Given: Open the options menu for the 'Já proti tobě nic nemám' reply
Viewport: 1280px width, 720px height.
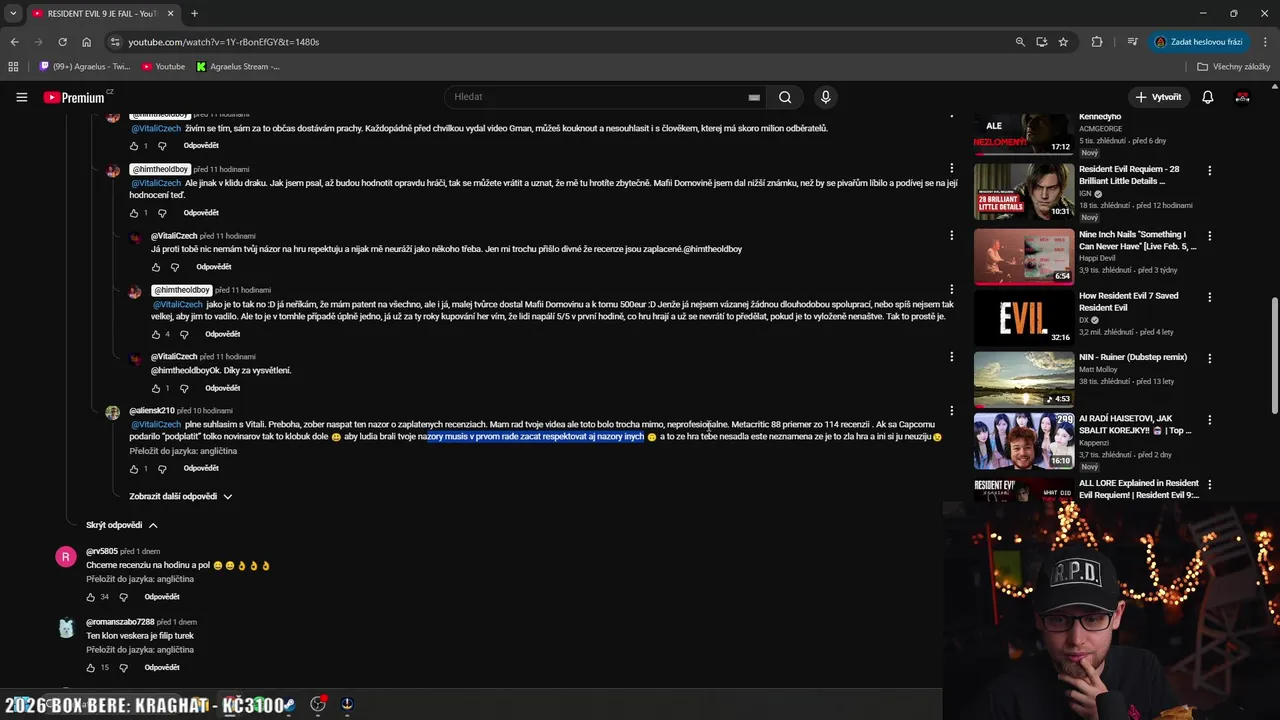Looking at the screenshot, I should click(x=951, y=236).
